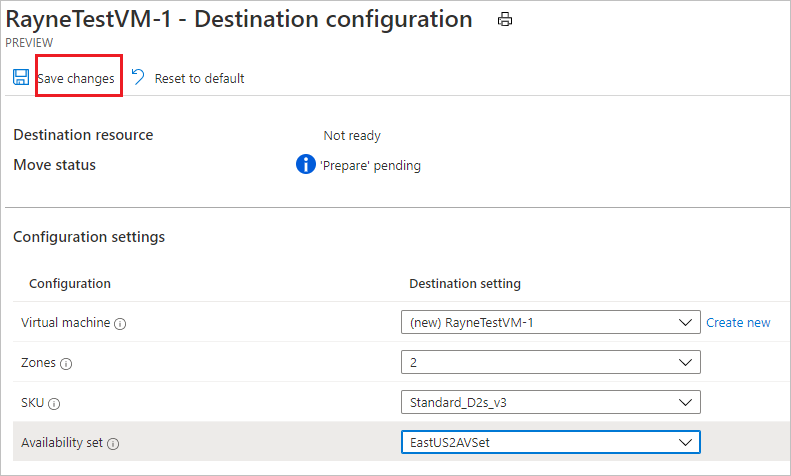Click the Save changes floppy disk icon
Viewport: 791px width, 476px height.
(21, 78)
